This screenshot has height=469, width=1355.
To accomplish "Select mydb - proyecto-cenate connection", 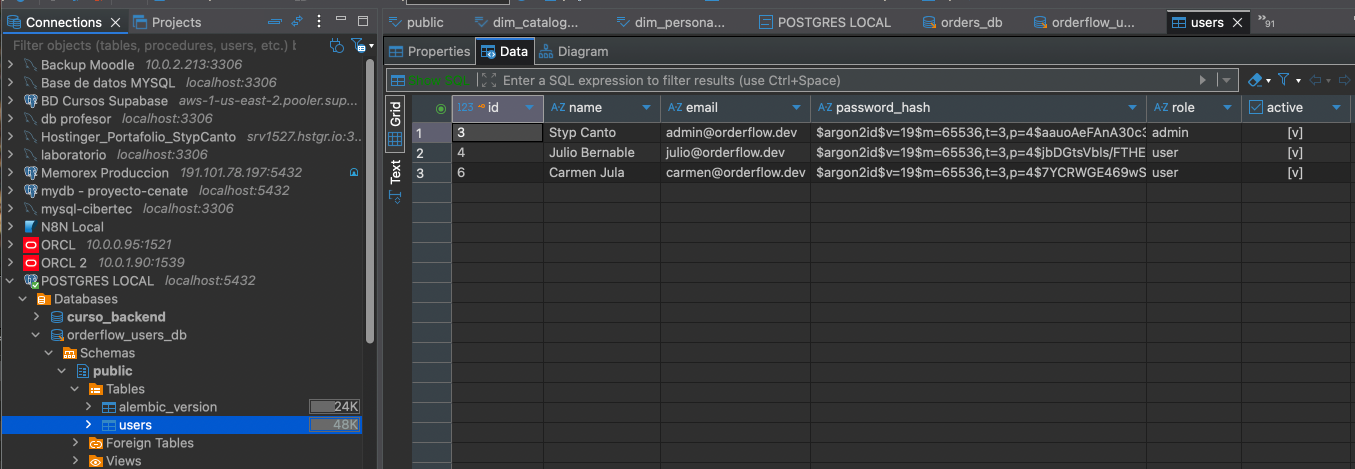I will (x=114, y=191).
